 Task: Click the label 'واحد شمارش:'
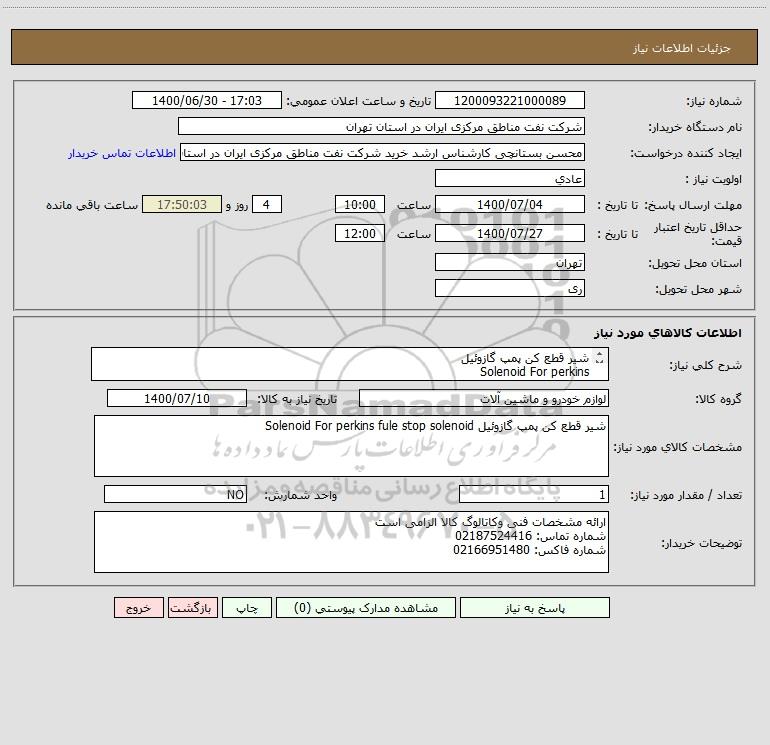pyautogui.click(x=301, y=495)
